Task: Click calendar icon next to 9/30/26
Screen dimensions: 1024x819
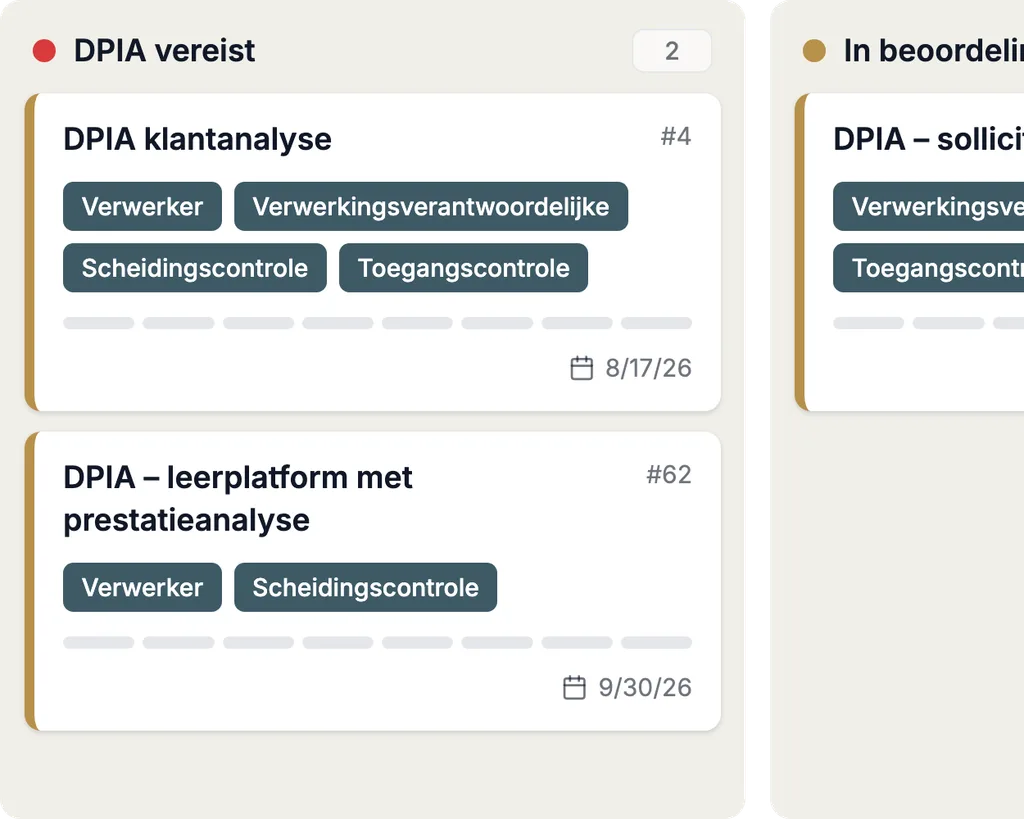Action: point(574,687)
